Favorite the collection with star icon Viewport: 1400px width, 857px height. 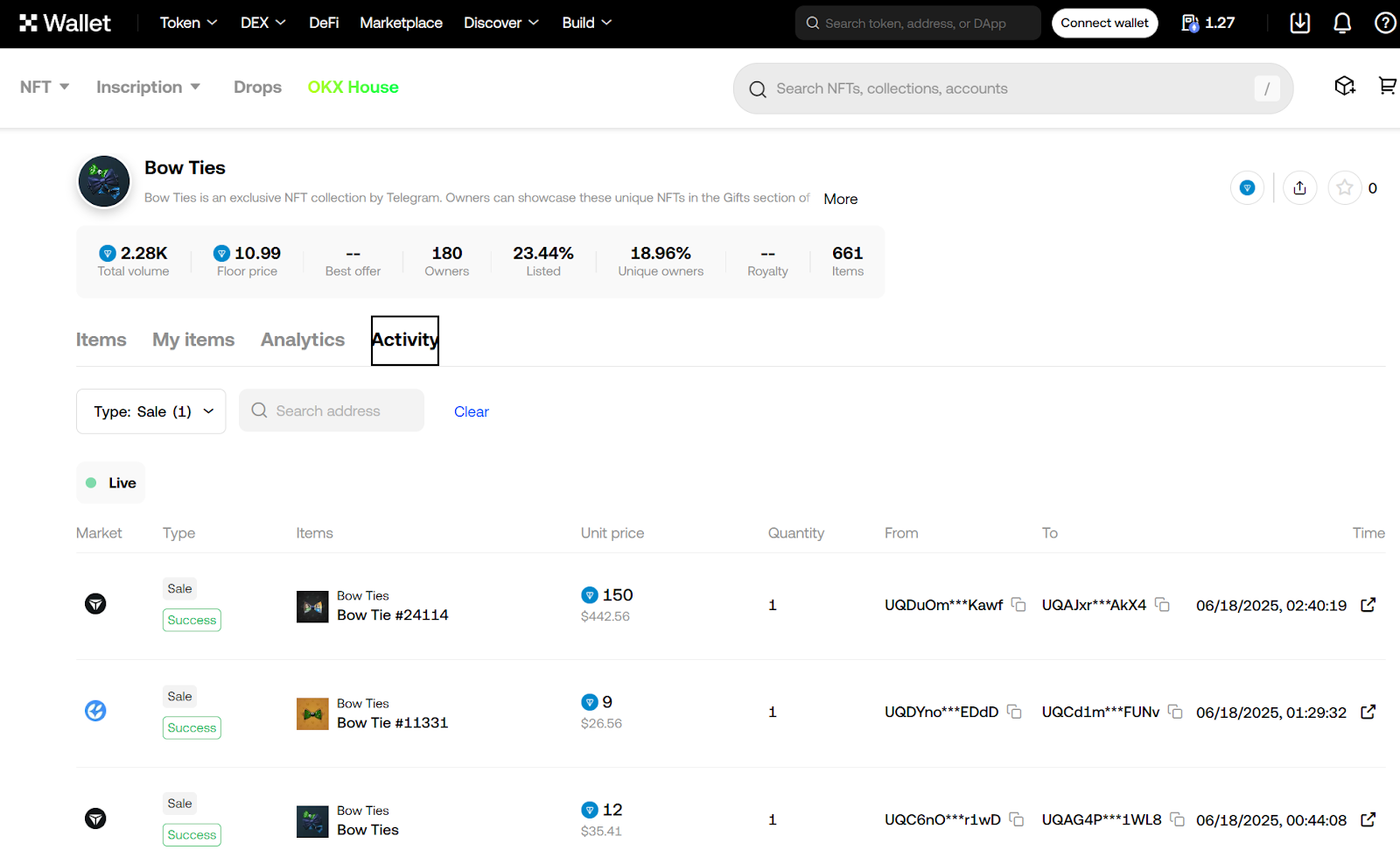click(1345, 187)
